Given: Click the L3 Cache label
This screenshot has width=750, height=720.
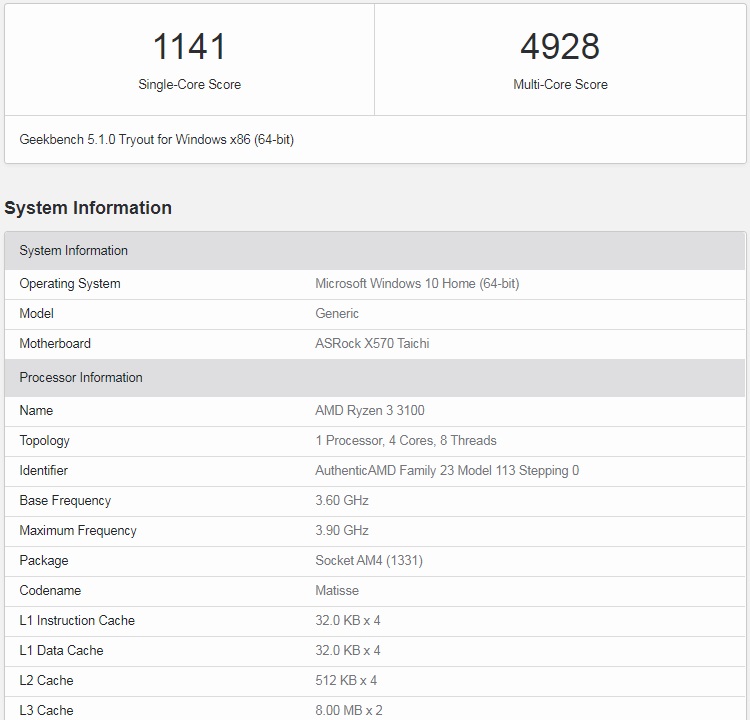Looking at the screenshot, I should point(46,710).
